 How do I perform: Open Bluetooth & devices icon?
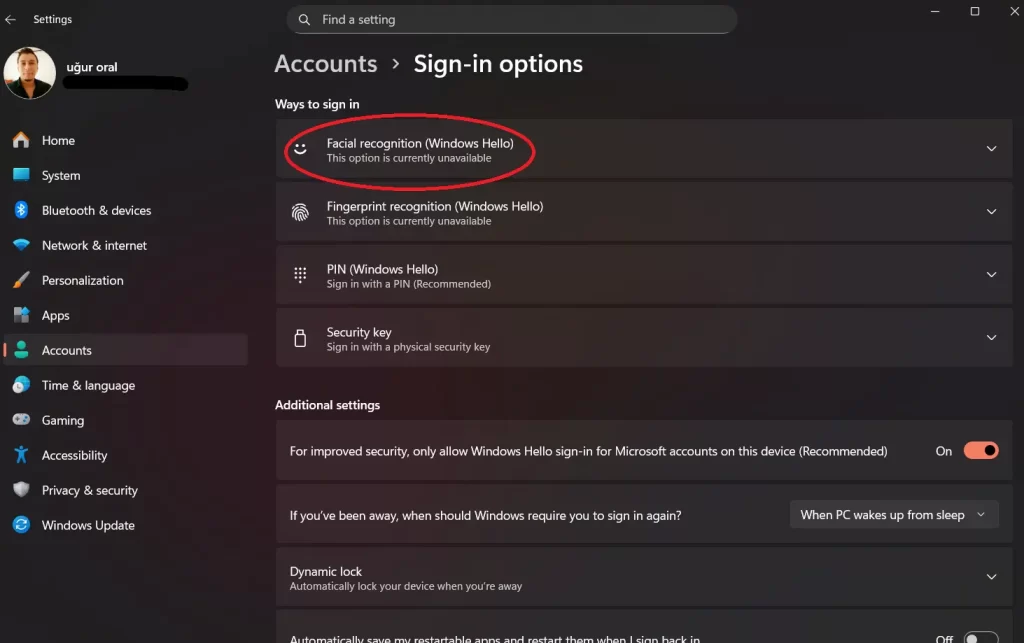(x=21, y=210)
